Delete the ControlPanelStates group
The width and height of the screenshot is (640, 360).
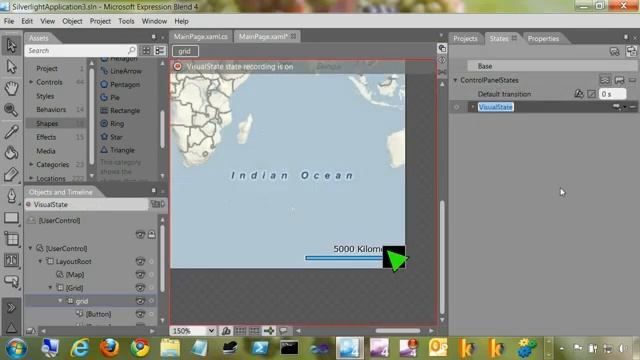[632, 80]
